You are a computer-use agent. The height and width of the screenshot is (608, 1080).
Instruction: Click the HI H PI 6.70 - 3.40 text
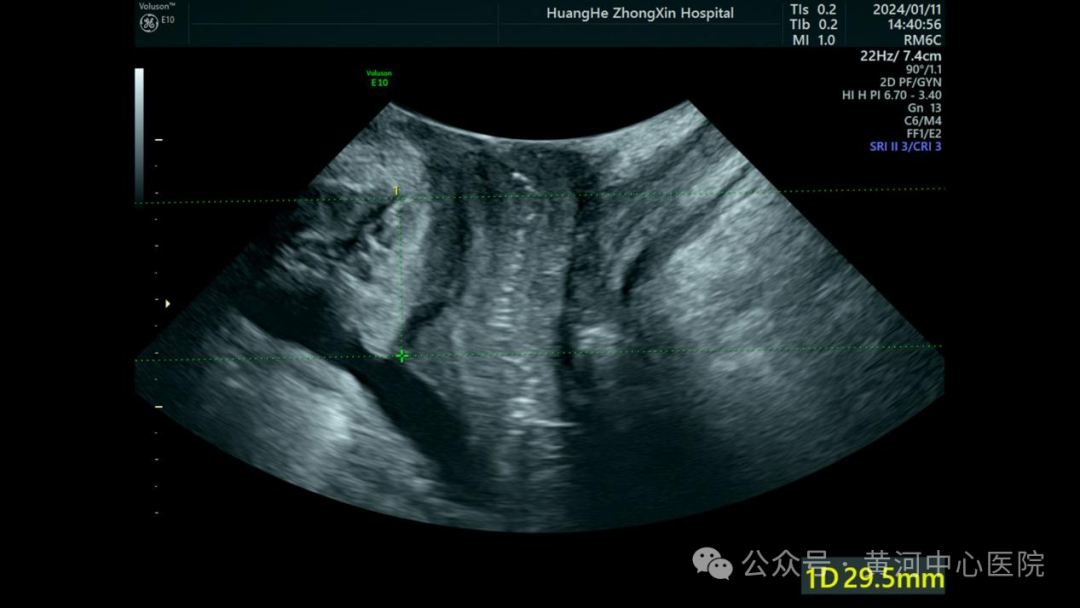[891, 95]
